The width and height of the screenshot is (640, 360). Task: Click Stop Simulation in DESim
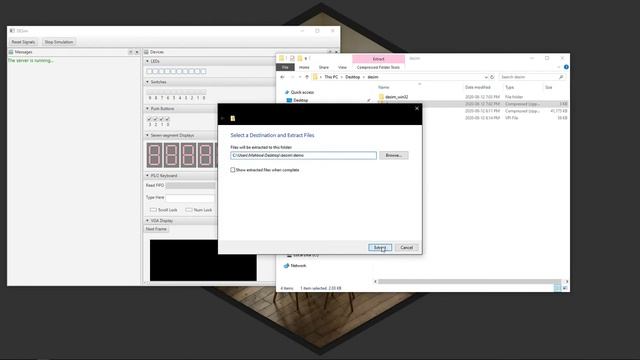click(59, 42)
